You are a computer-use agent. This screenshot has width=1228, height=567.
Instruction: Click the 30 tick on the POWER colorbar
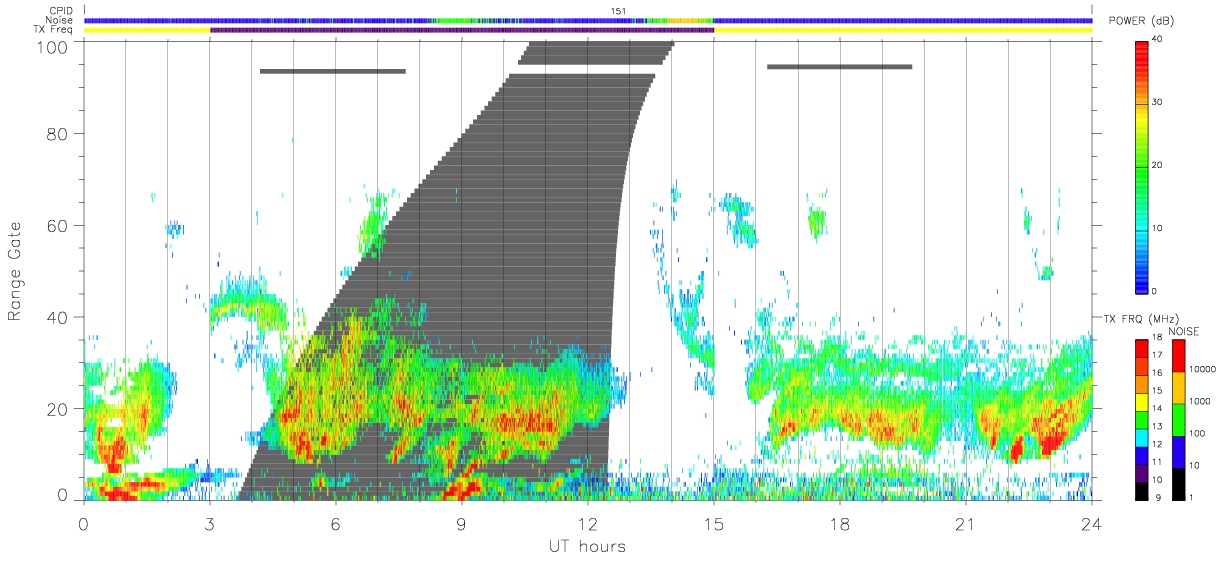coord(1158,102)
